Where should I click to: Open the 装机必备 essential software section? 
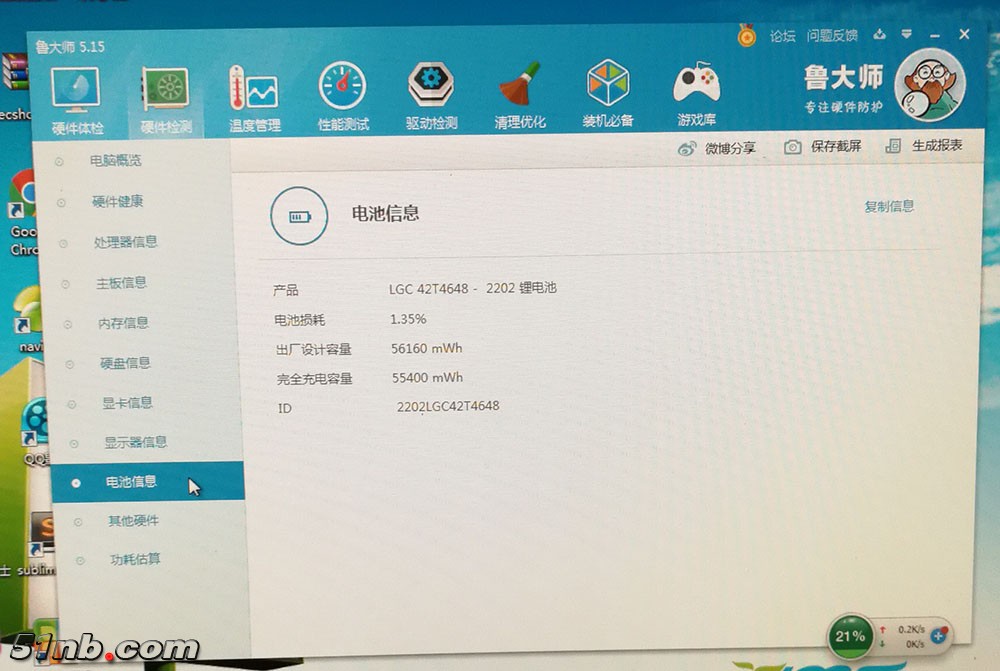coord(608,93)
